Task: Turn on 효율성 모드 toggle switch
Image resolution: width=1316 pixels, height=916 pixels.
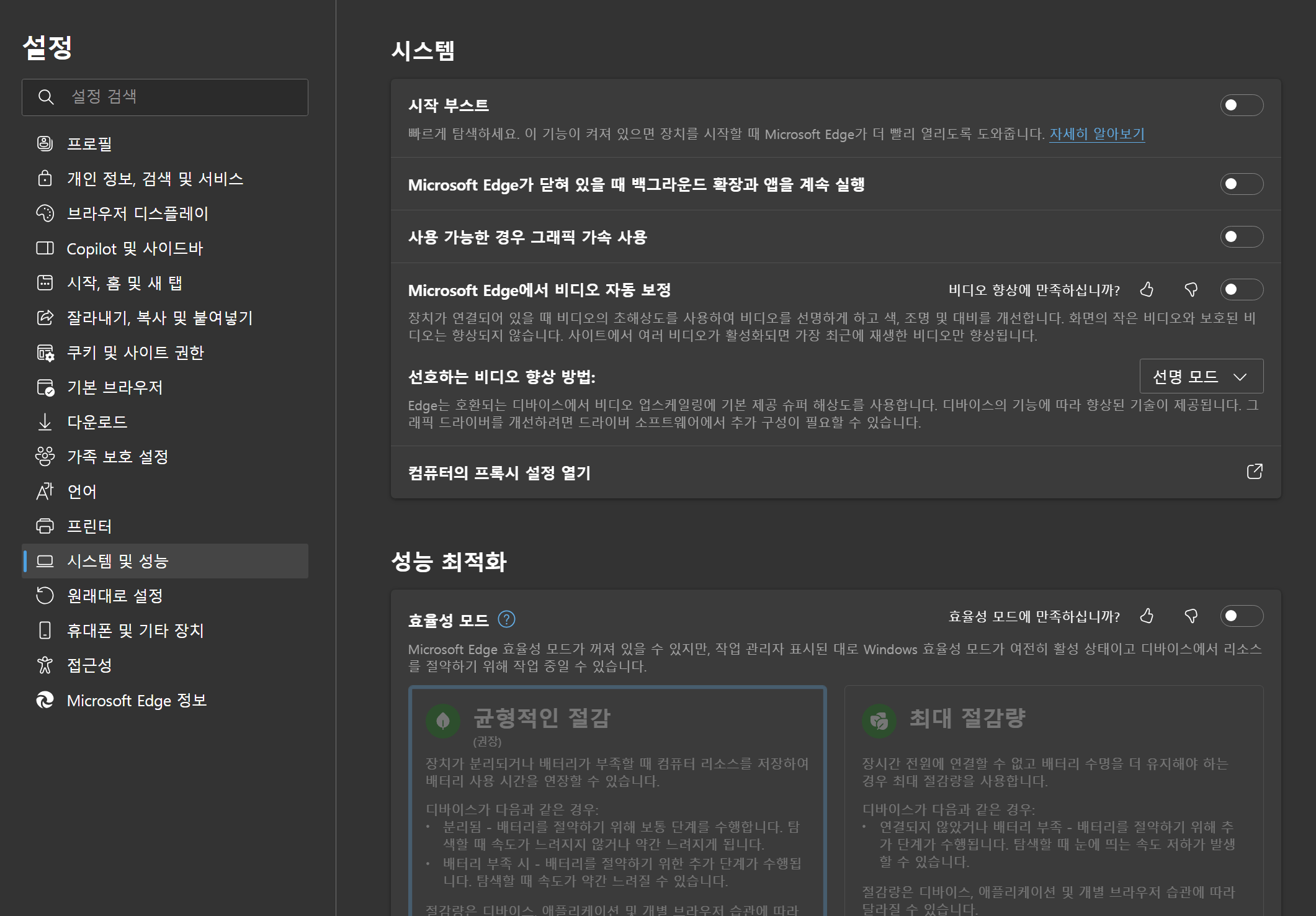Action: 1241,616
